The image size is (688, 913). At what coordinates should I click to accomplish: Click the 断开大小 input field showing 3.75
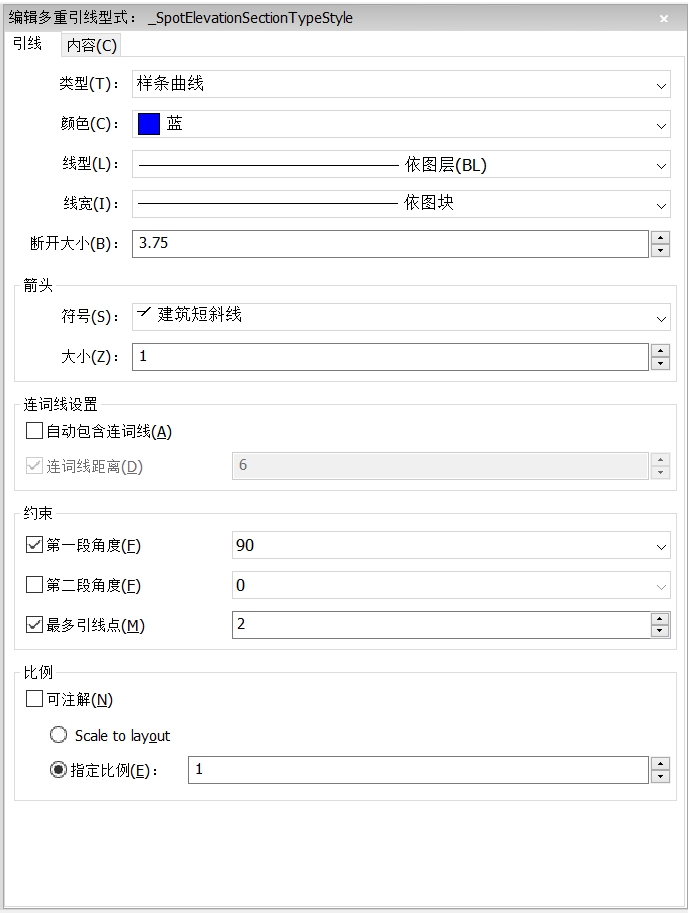(390, 243)
